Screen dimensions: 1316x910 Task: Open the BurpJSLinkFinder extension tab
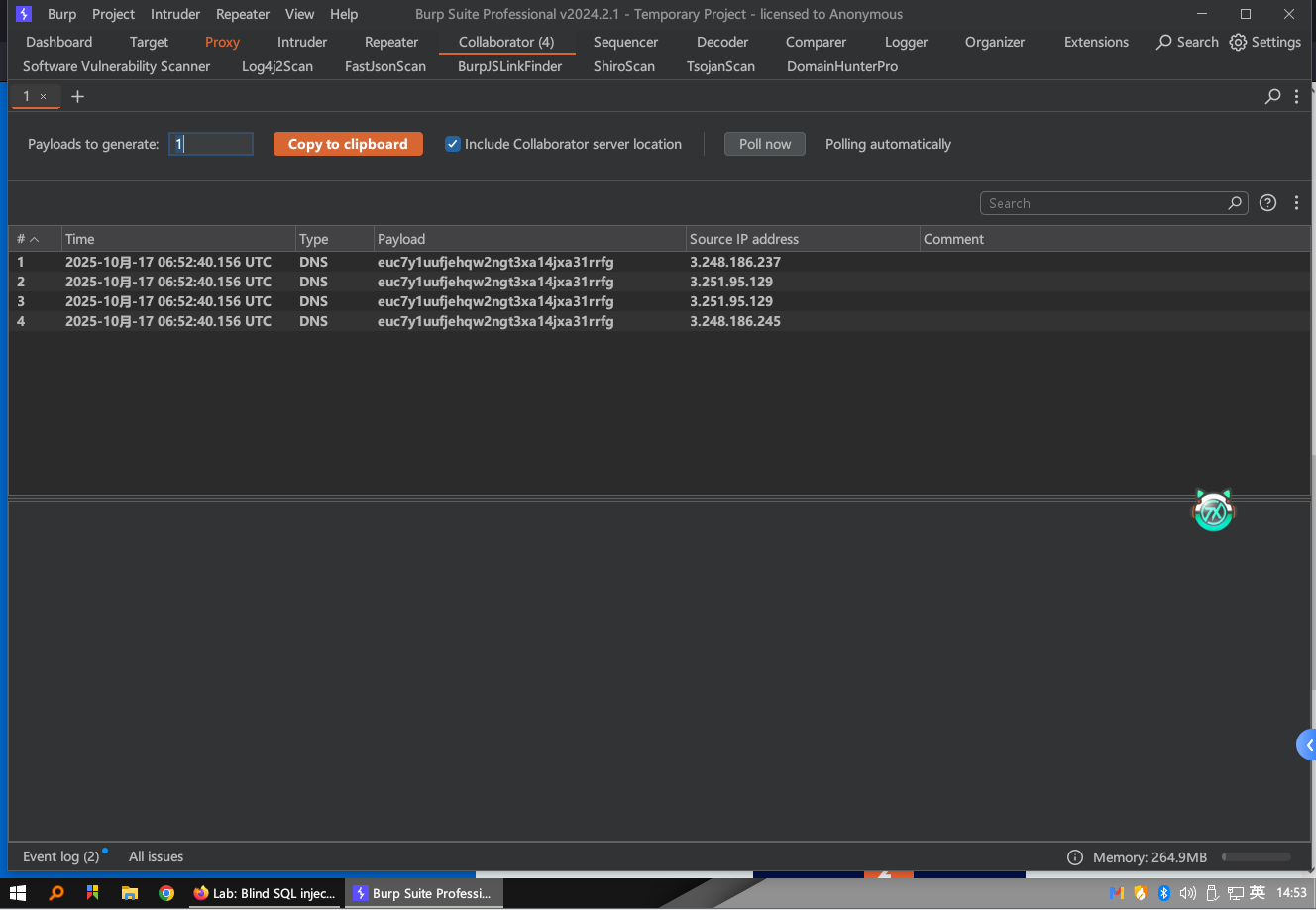(509, 66)
